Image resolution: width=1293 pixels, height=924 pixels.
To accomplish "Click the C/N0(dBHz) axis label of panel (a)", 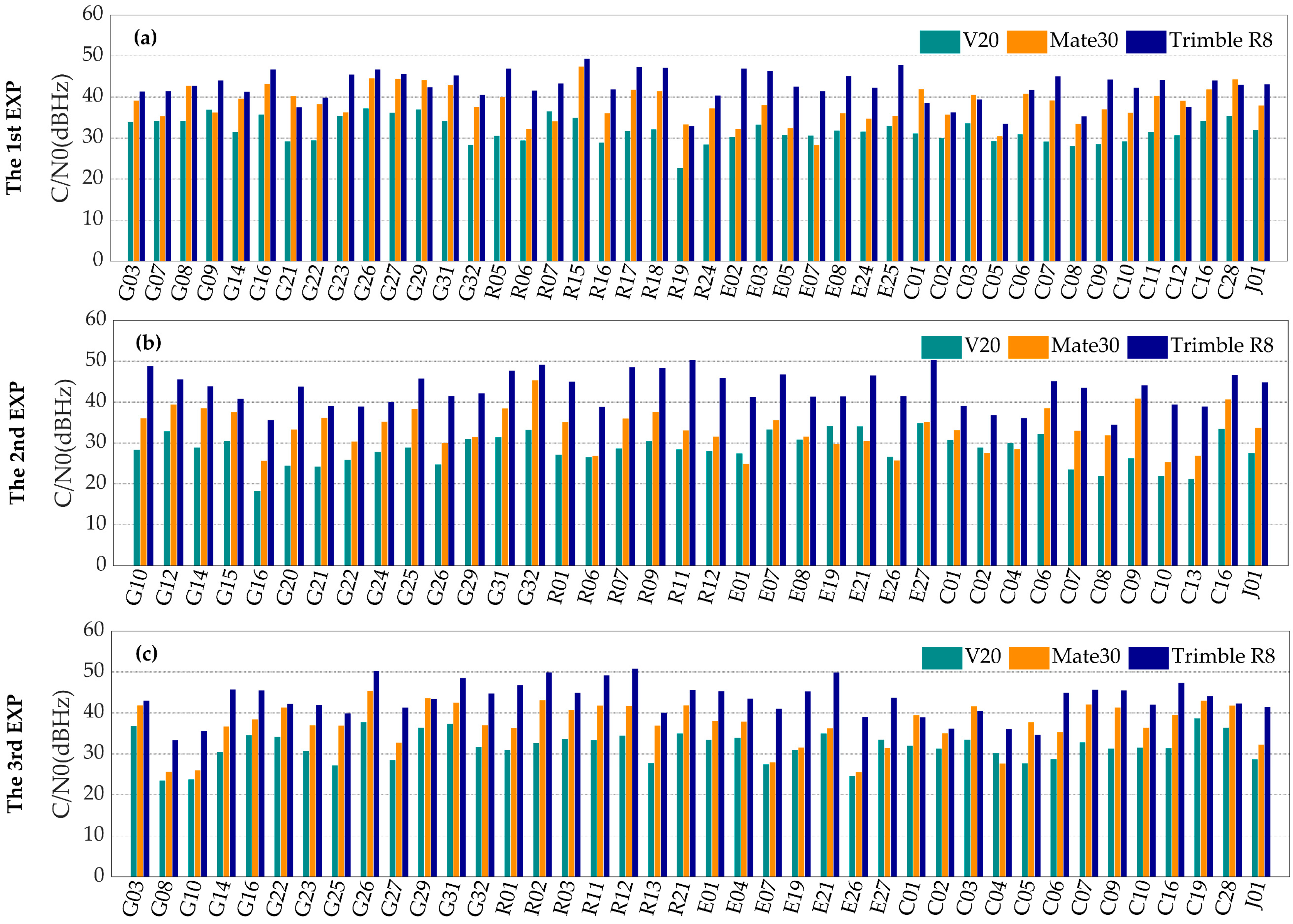I will (x=61, y=138).
